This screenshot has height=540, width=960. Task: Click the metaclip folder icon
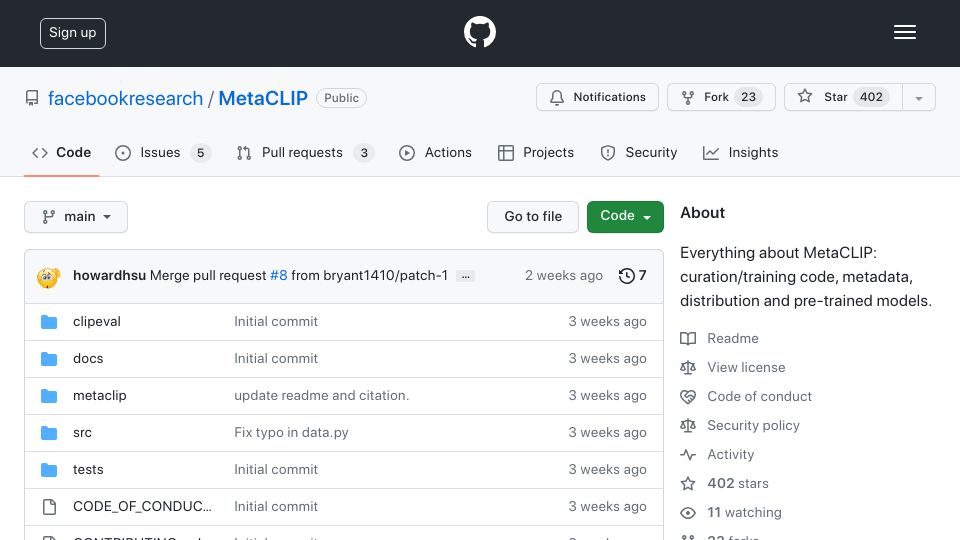click(49, 396)
